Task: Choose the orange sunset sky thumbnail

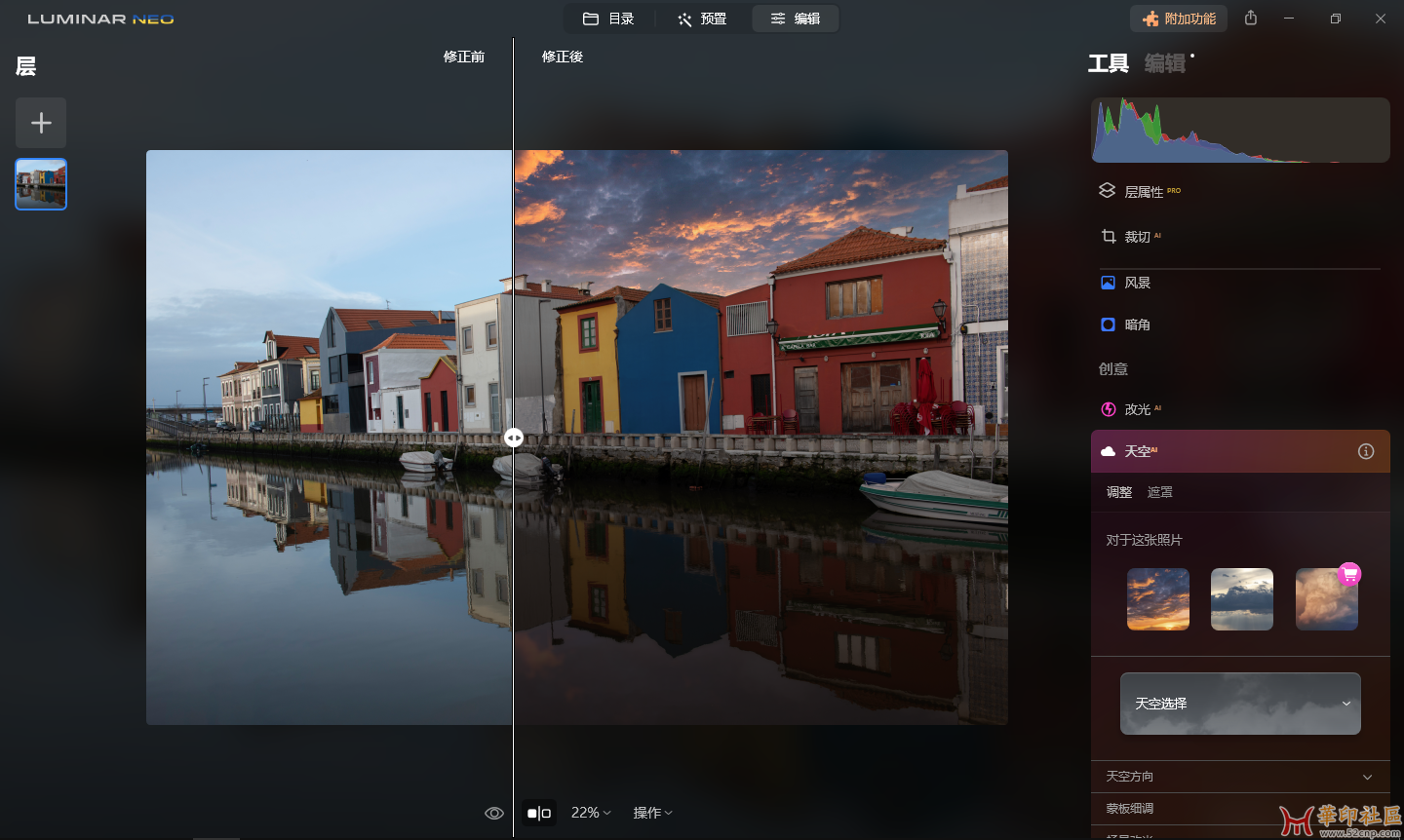Action: (1158, 599)
